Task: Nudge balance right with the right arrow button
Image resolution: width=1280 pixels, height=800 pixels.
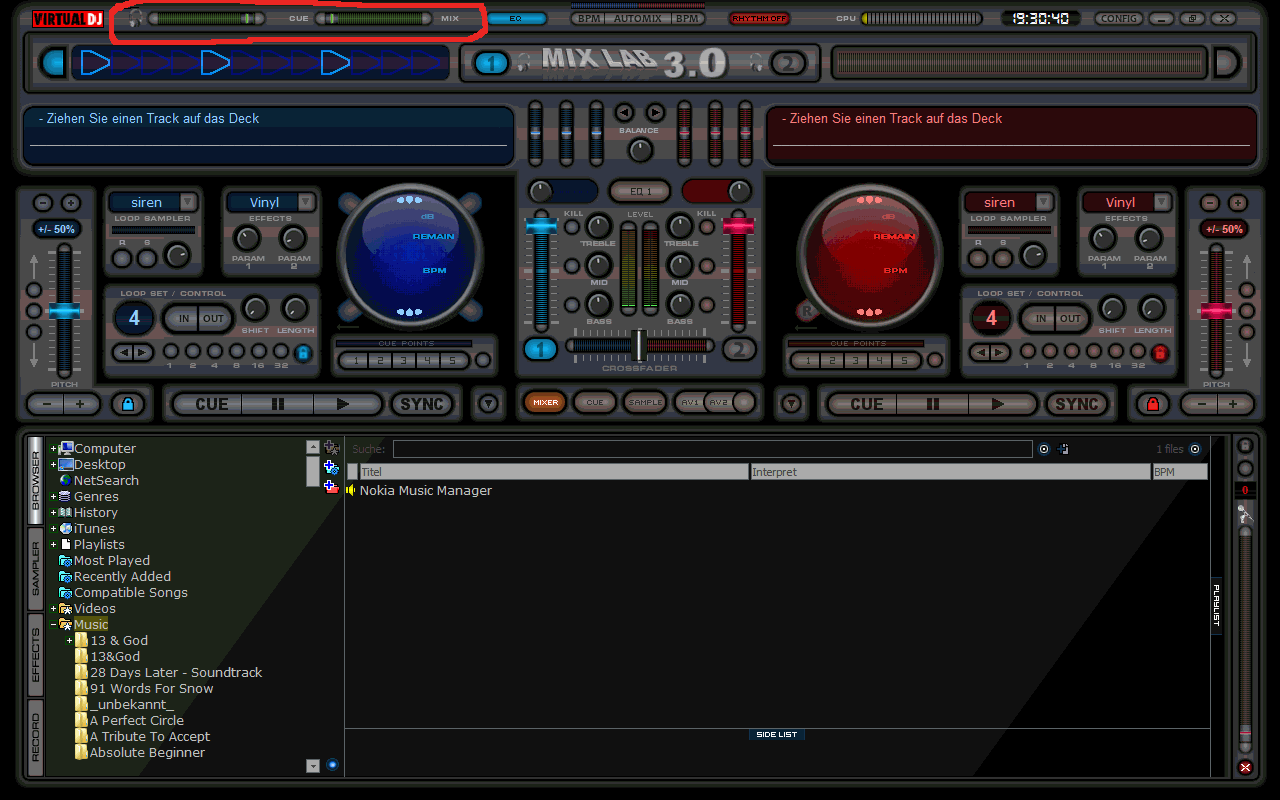Action: tap(655, 112)
